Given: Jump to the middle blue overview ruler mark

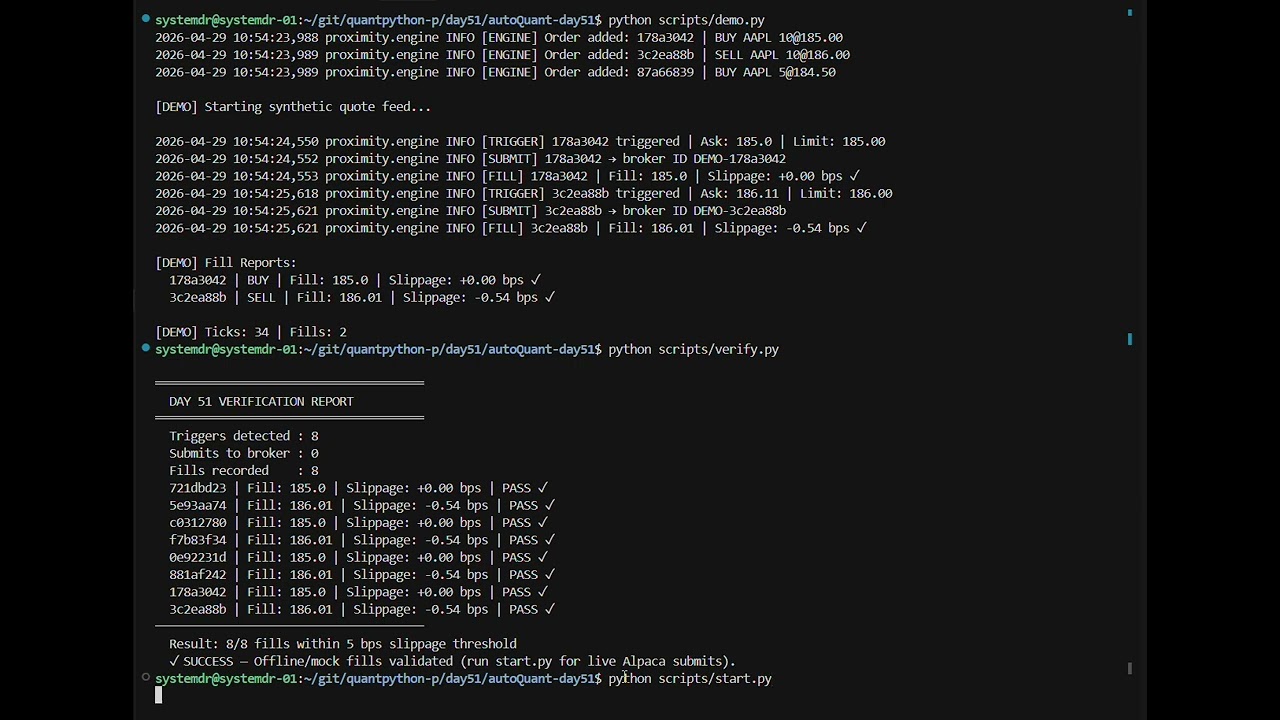Looking at the screenshot, I should point(1130,339).
